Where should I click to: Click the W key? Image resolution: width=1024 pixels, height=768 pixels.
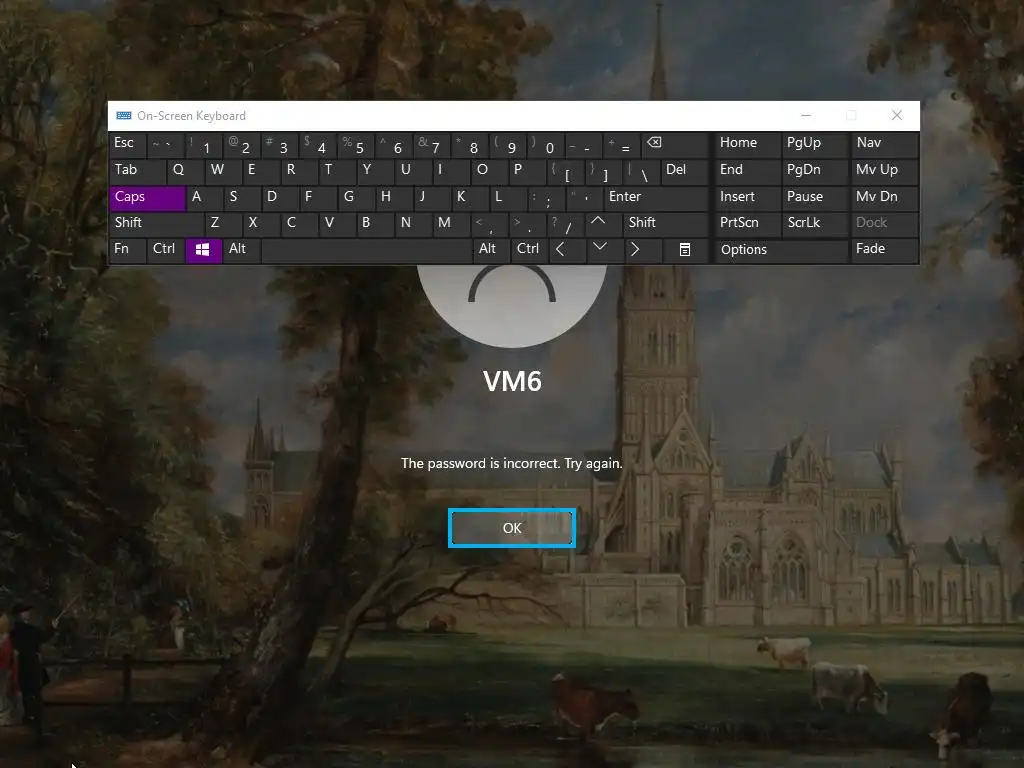(223, 172)
